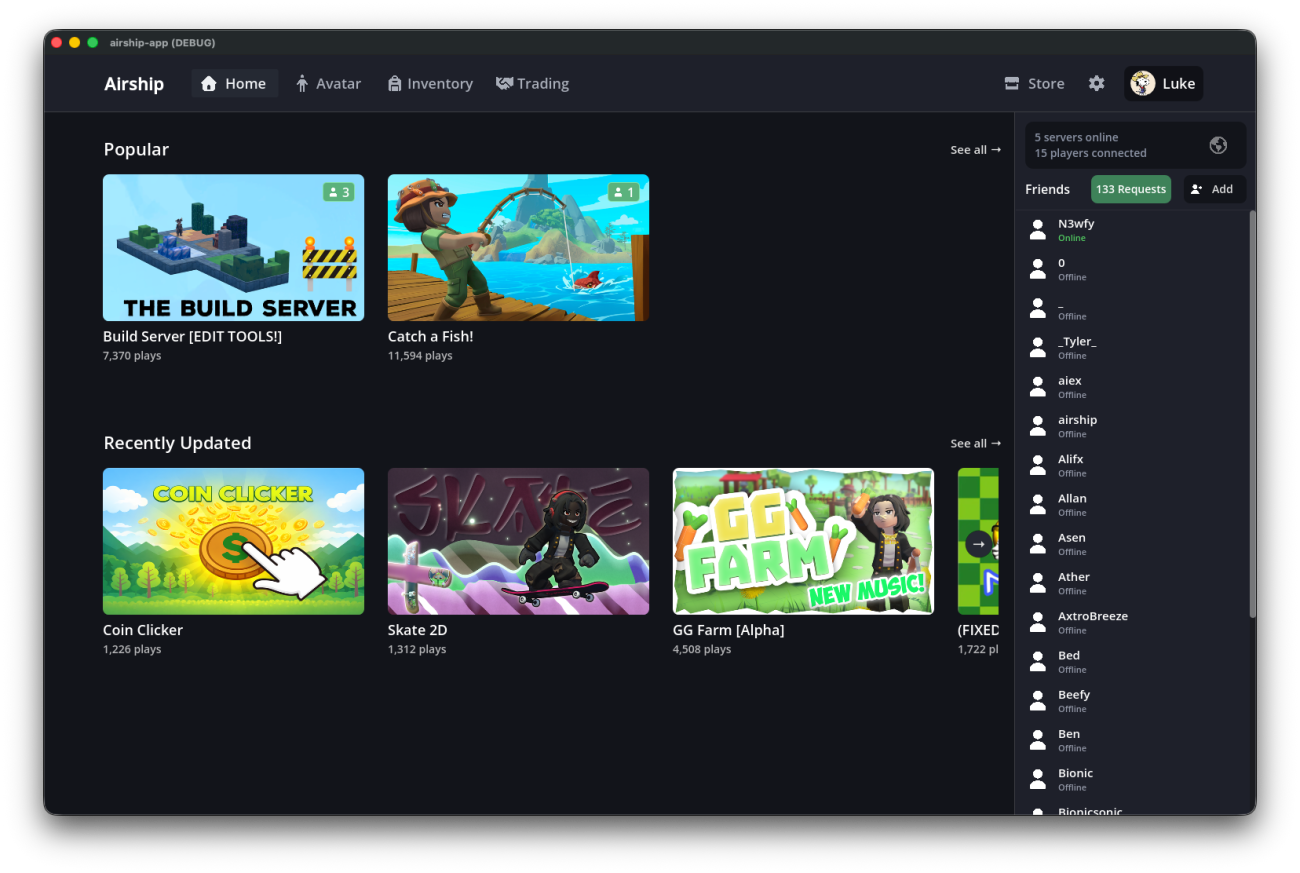
Task: Click the _Tyler_ friend avatar icon
Action: (1038, 348)
